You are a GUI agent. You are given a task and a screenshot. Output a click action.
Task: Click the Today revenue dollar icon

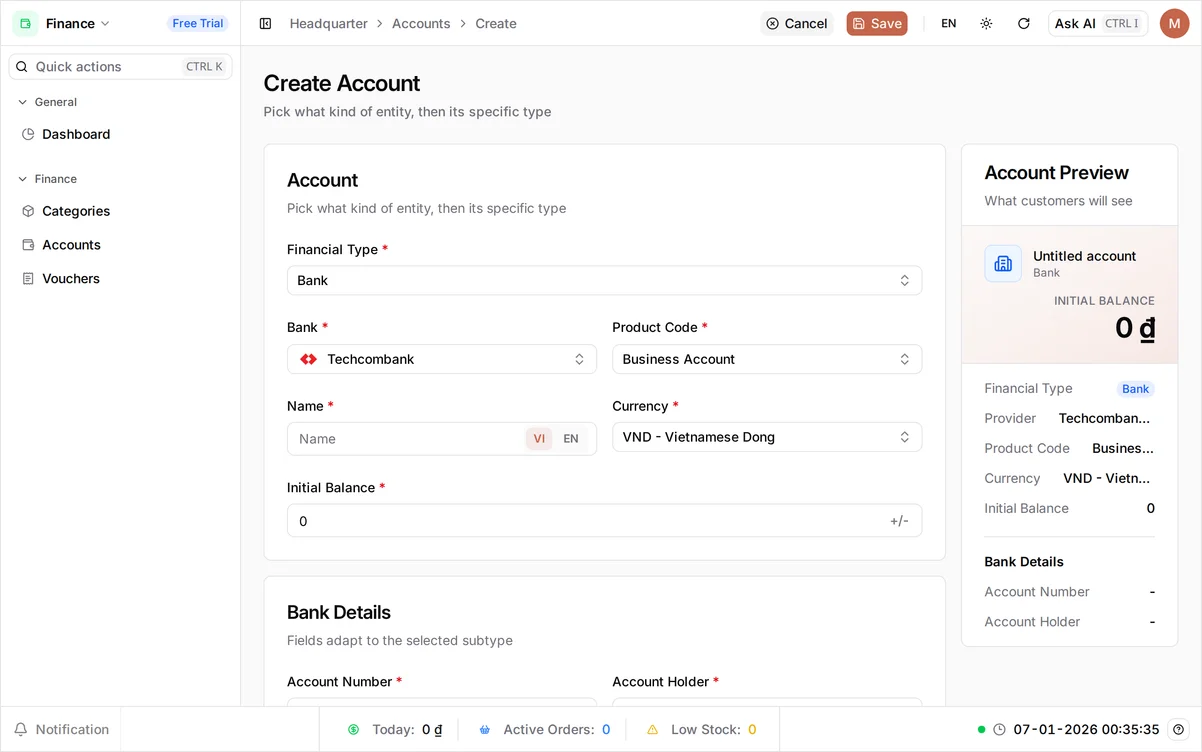353,730
